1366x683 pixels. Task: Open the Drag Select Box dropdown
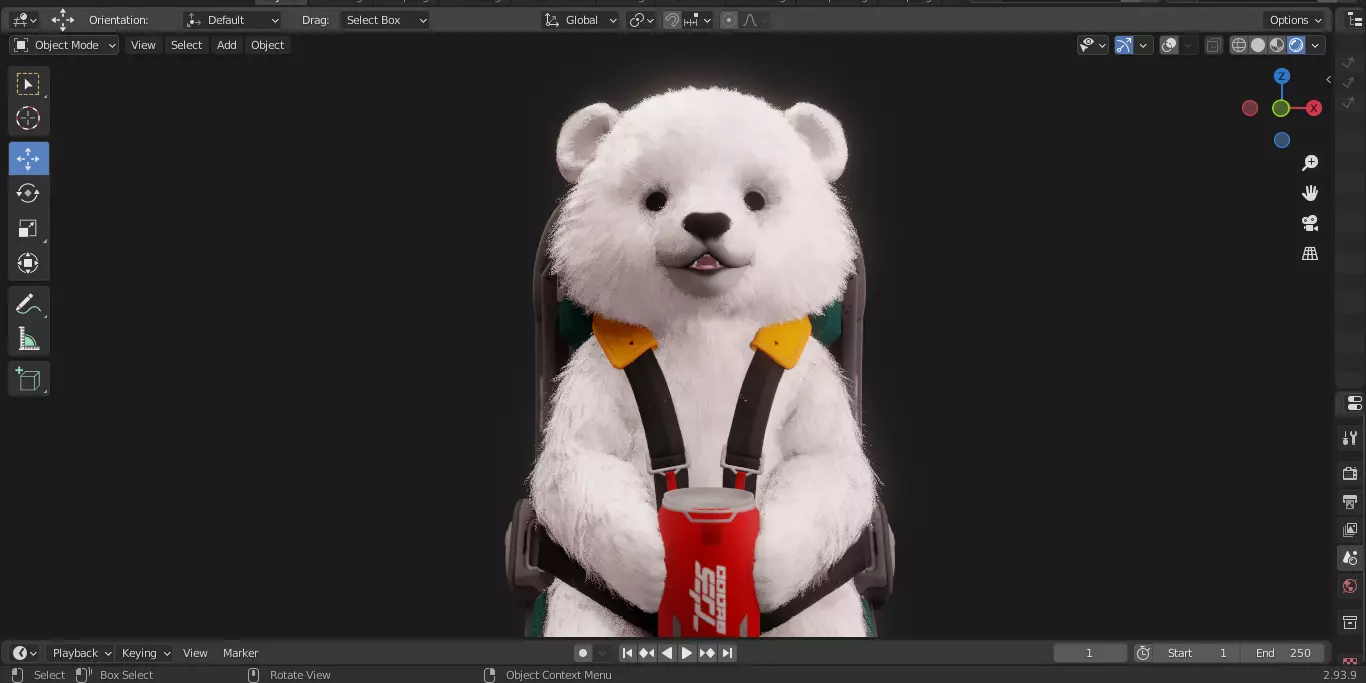[385, 20]
